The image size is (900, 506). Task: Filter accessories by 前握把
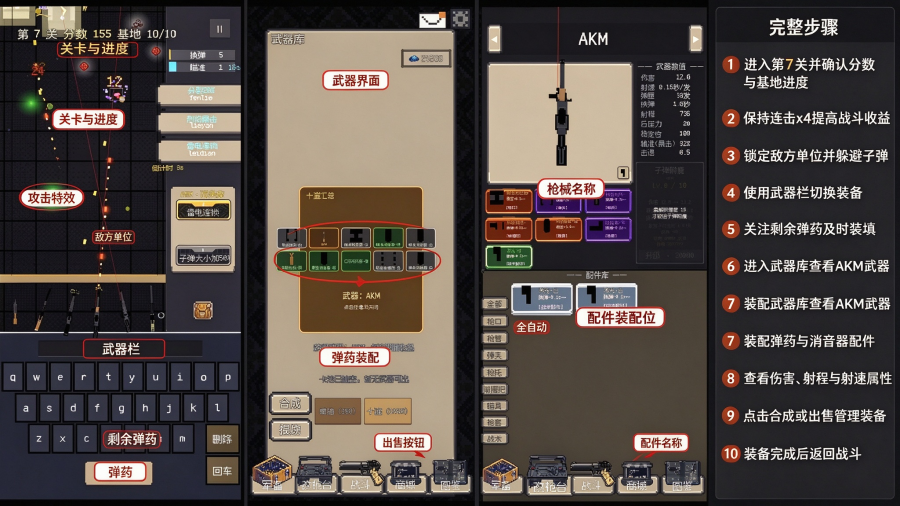point(494,389)
